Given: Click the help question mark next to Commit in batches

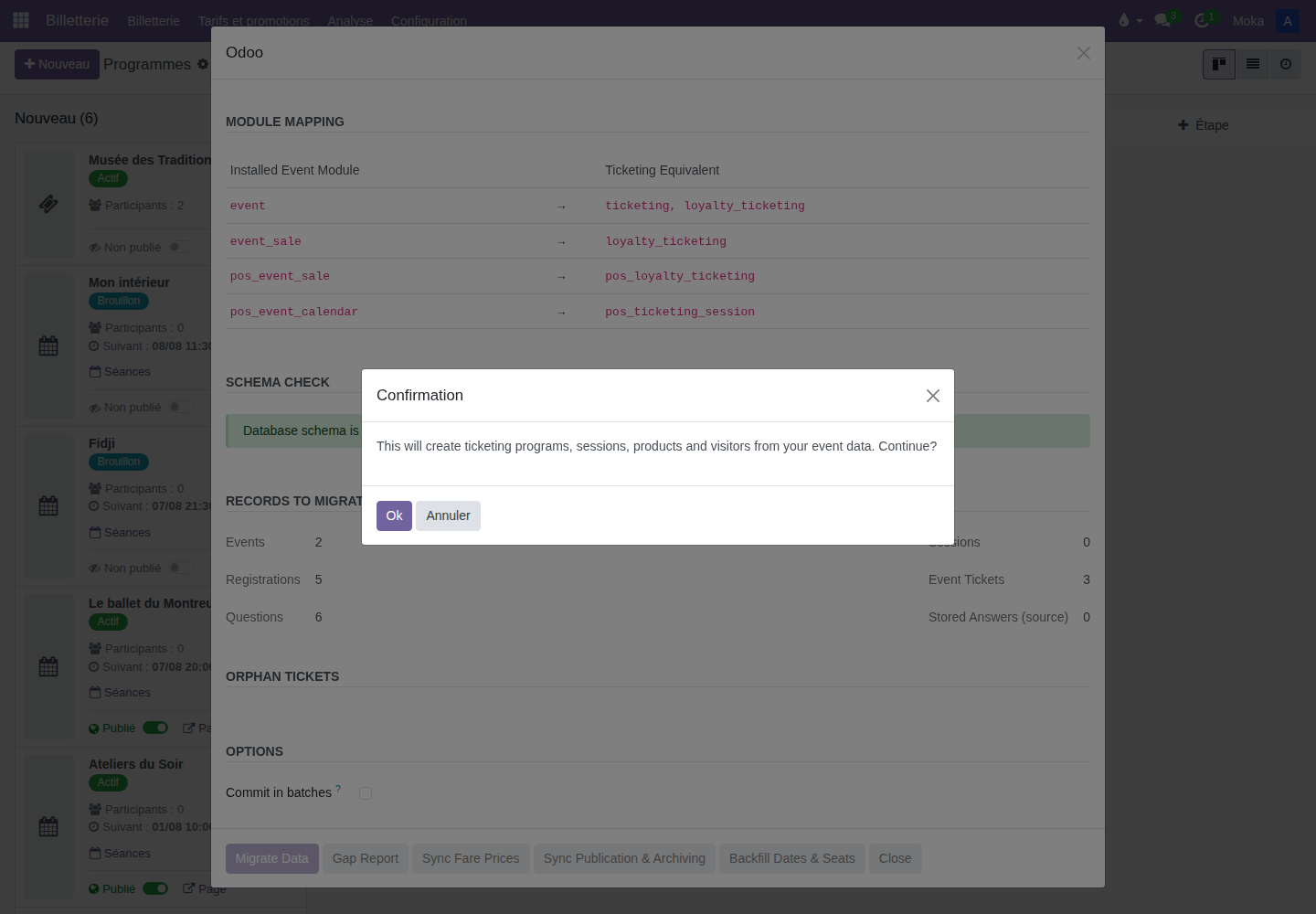Looking at the screenshot, I should coord(338,788).
